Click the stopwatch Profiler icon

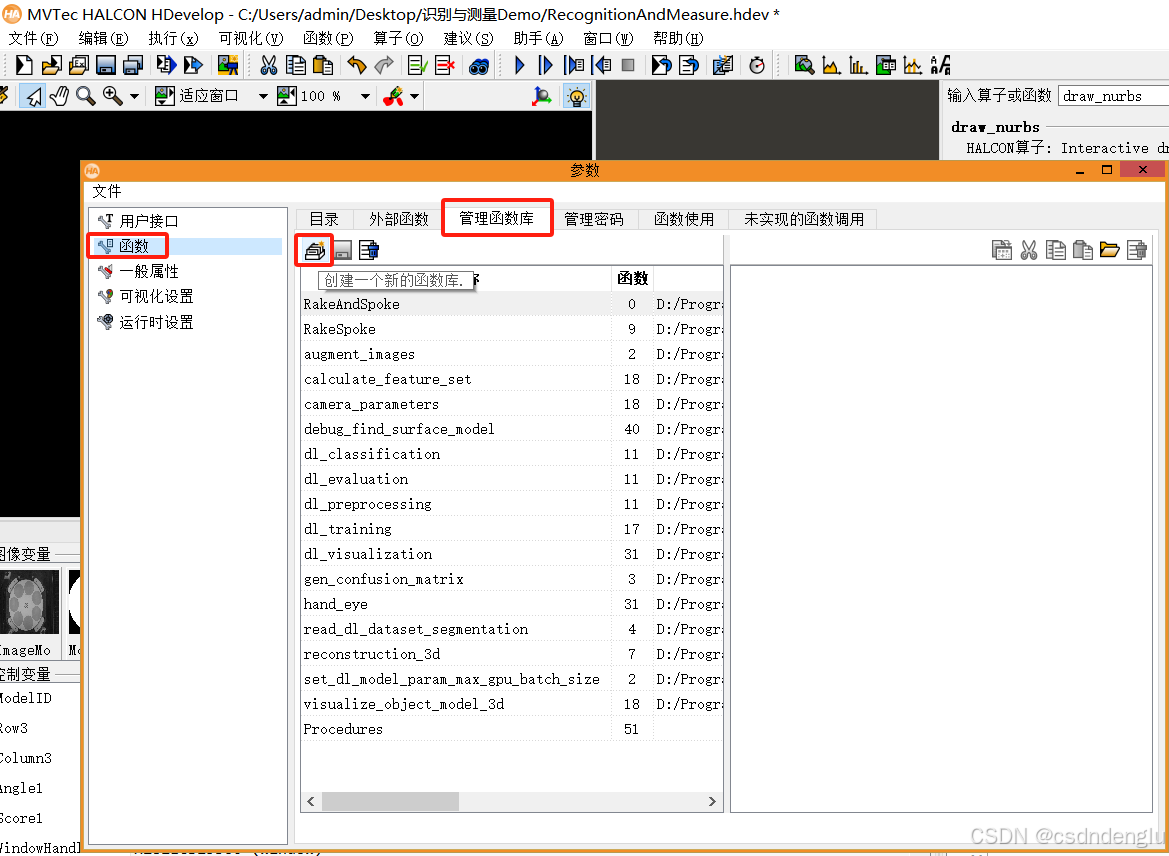pos(757,65)
